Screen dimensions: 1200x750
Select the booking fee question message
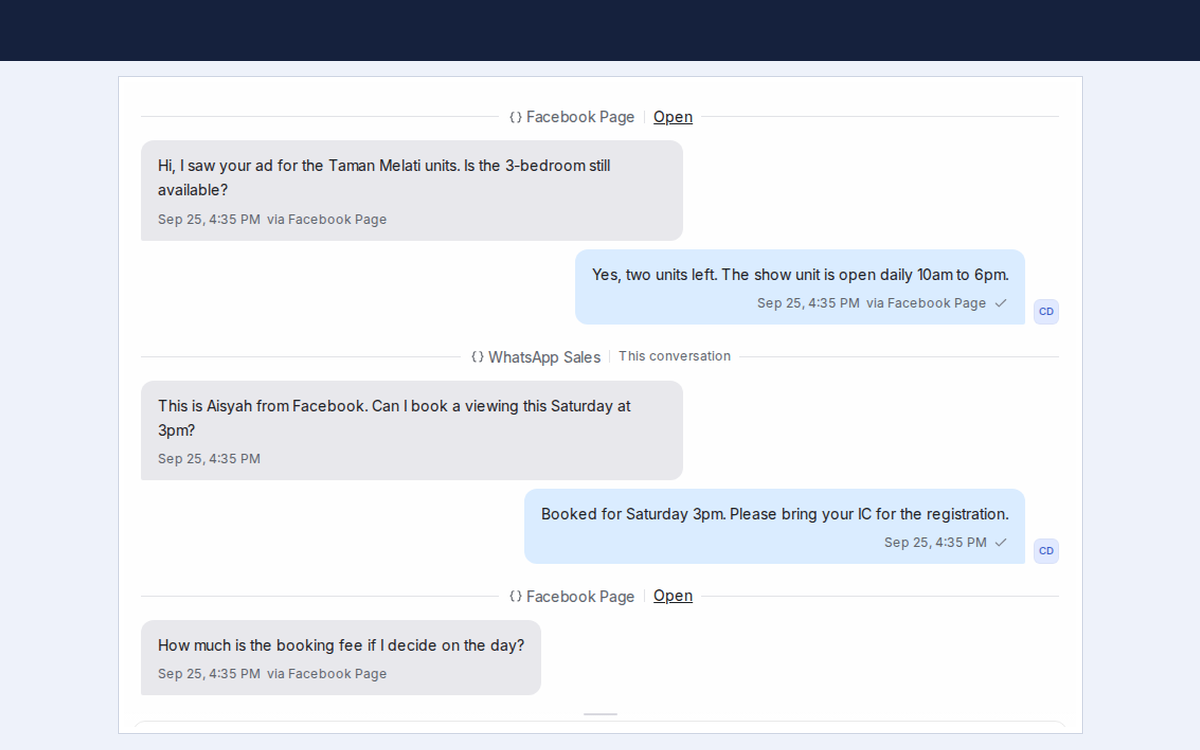coord(341,657)
